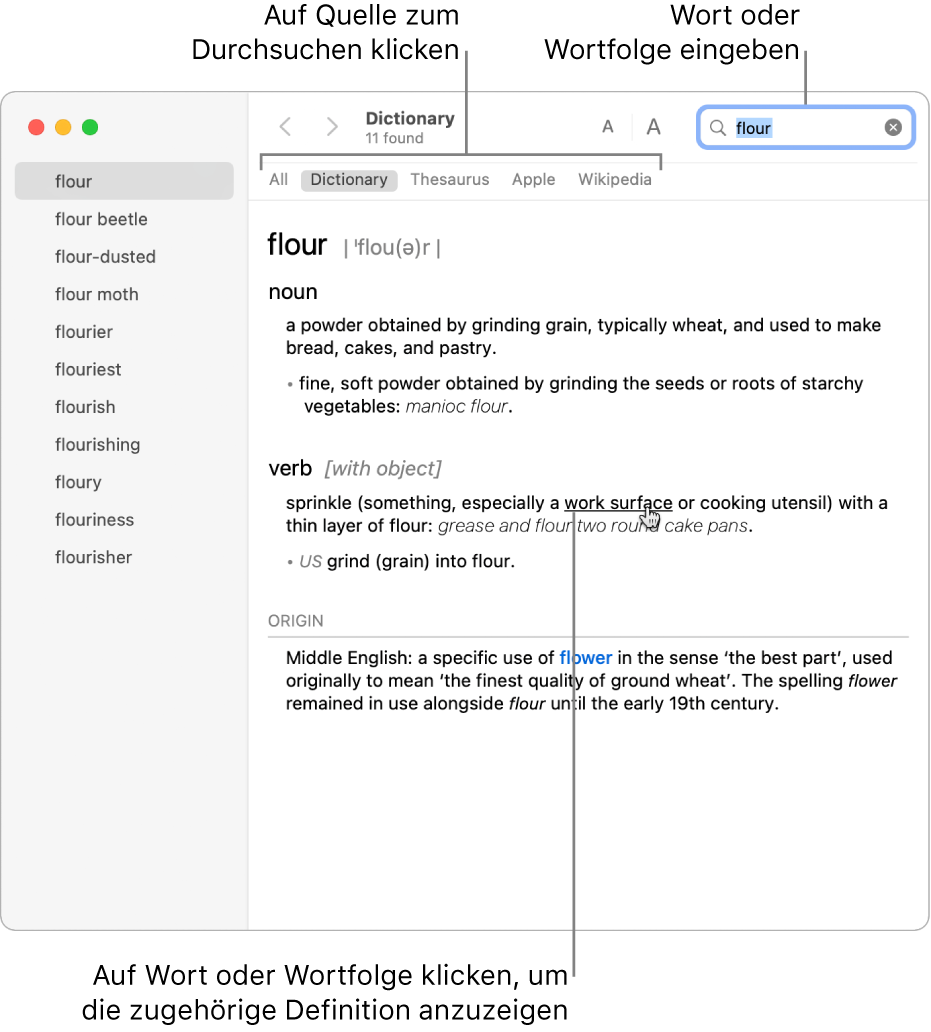Open the 'flourish' sidebar entry

(124, 407)
